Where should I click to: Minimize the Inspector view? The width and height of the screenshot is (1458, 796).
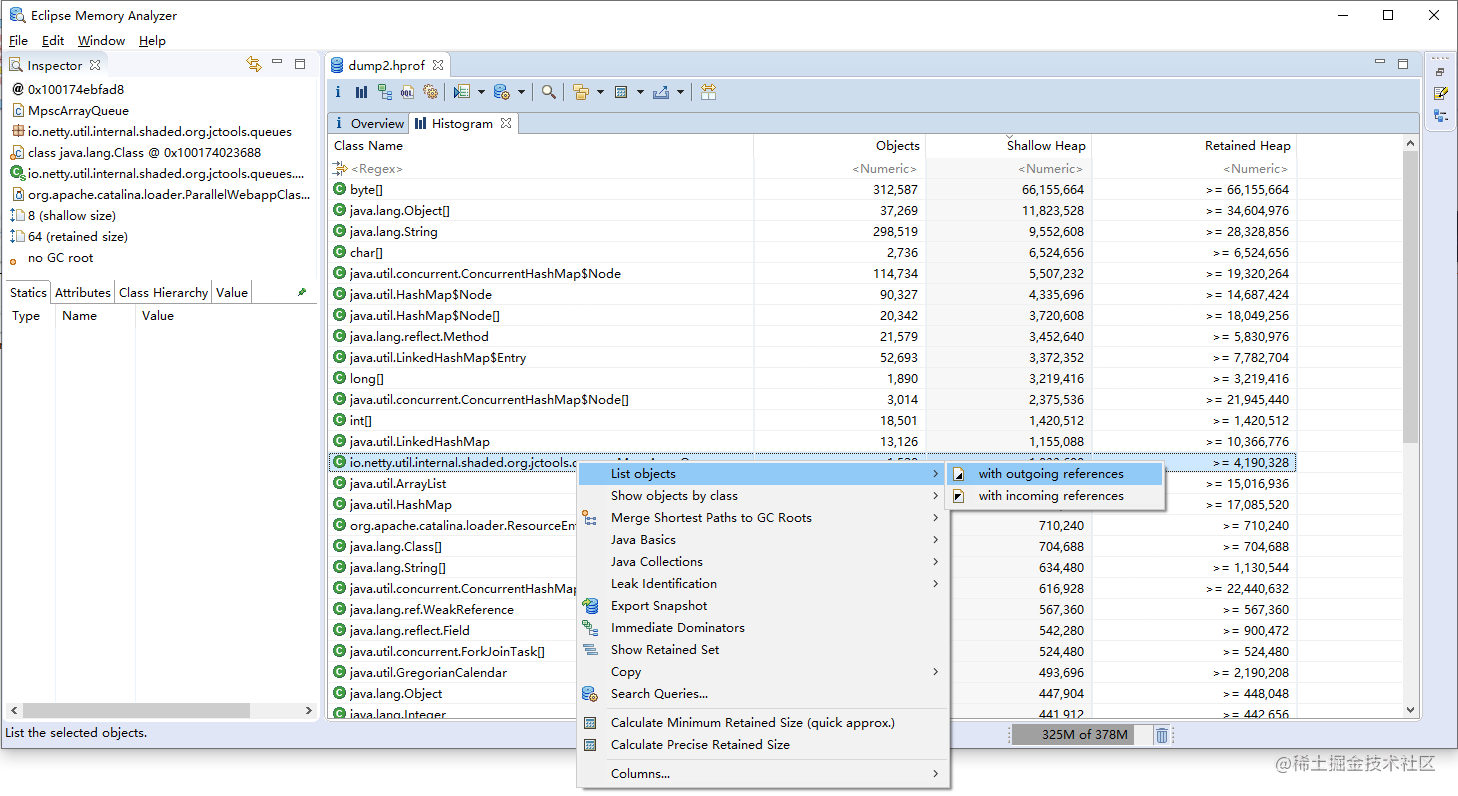pyautogui.click(x=277, y=63)
